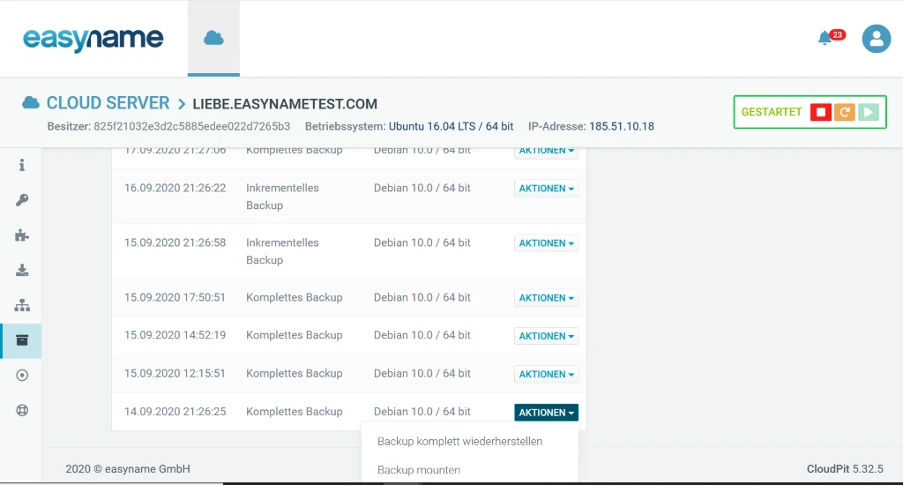The image size is (904, 486).
Task: Collapse Aktionen dropdown for 14.09.2020 backup
Action: [x=546, y=412]
